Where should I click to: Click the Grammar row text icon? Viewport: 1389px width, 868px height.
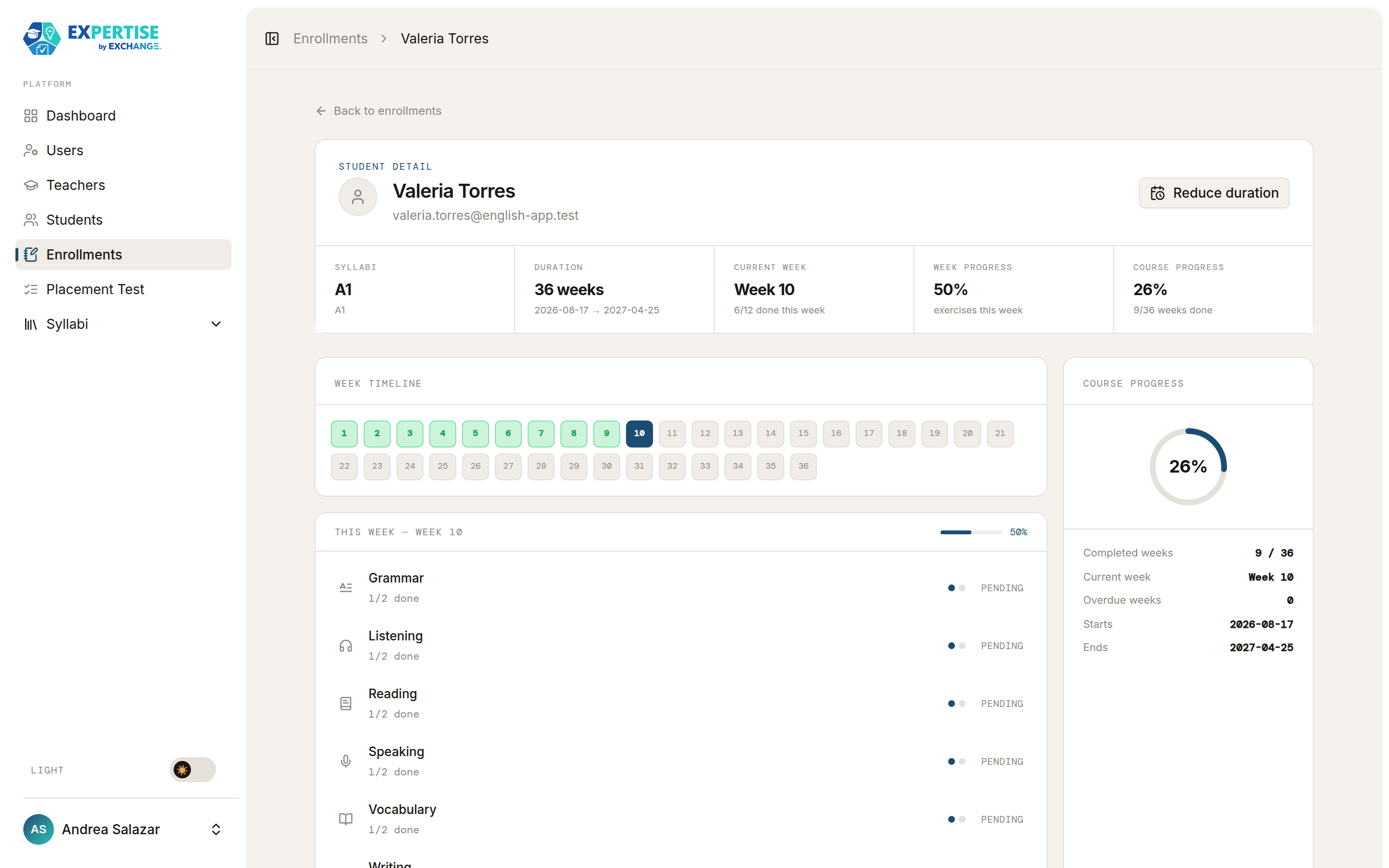tap(345, 588)
